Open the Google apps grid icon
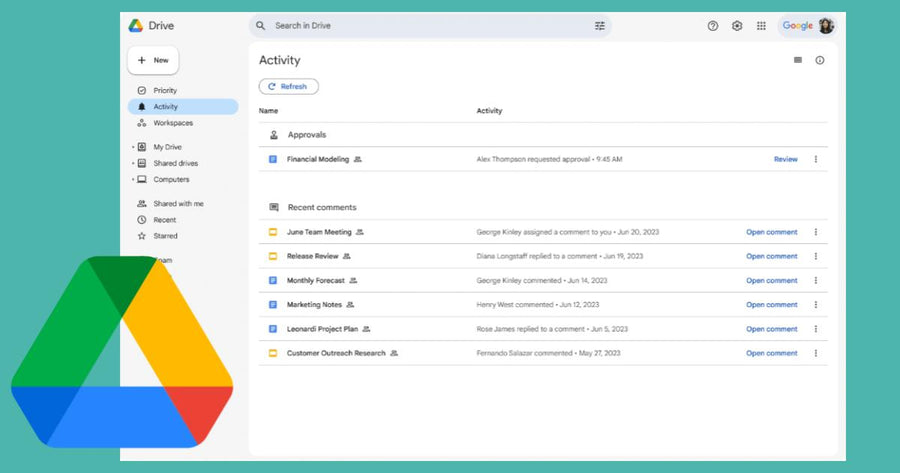Viewport: 900px width, 473px height. tap(761, 26)
